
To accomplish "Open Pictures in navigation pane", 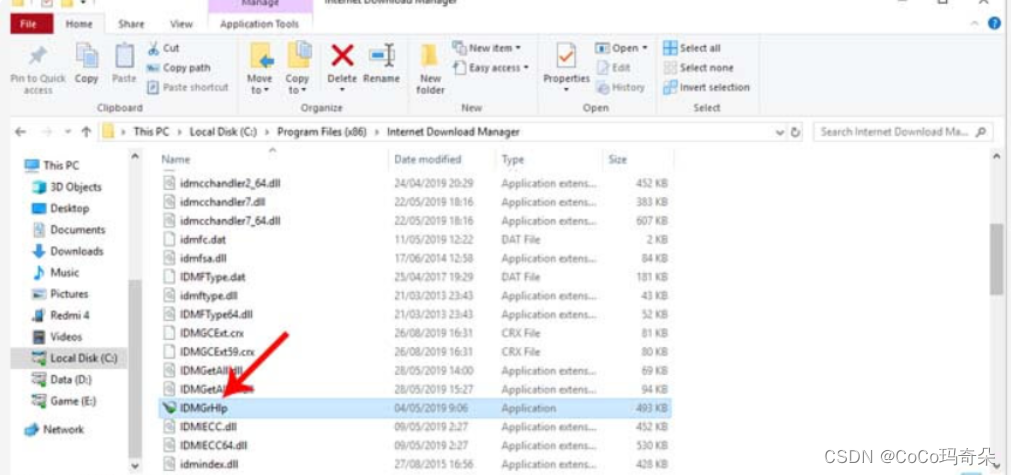I will [61, 294].
